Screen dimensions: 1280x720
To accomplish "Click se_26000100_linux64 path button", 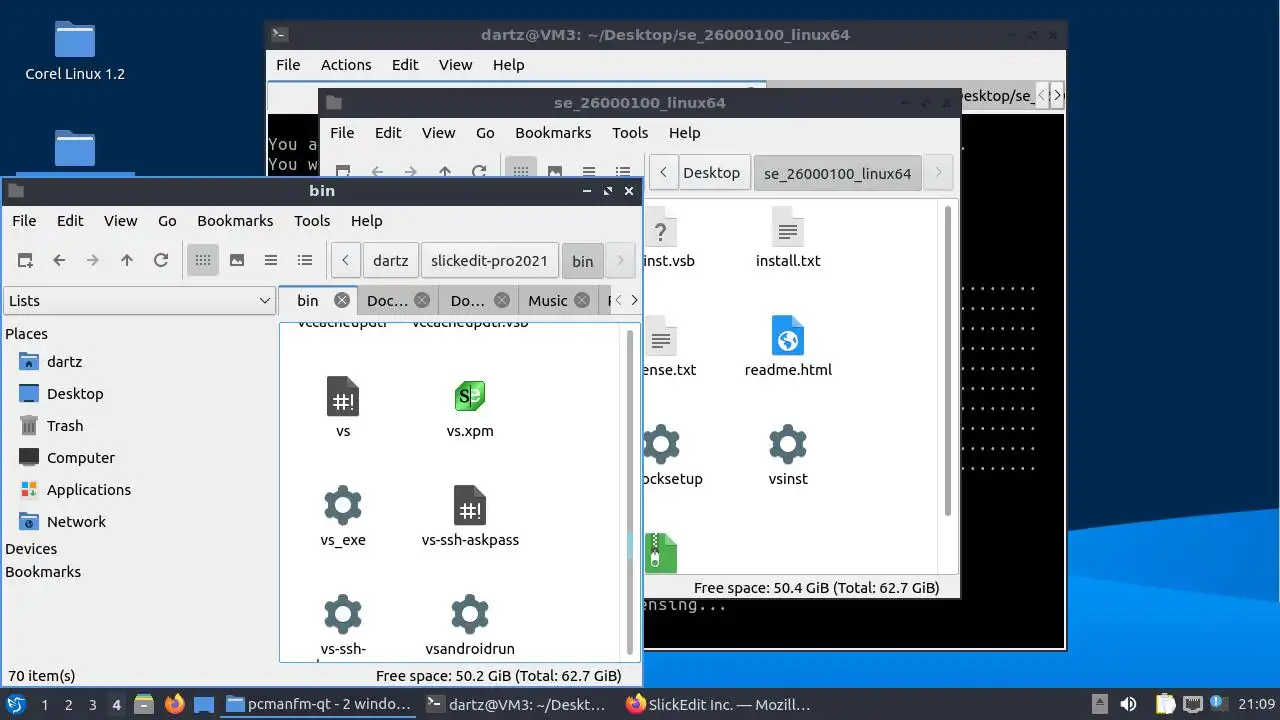I will click(x=837, y=173).
